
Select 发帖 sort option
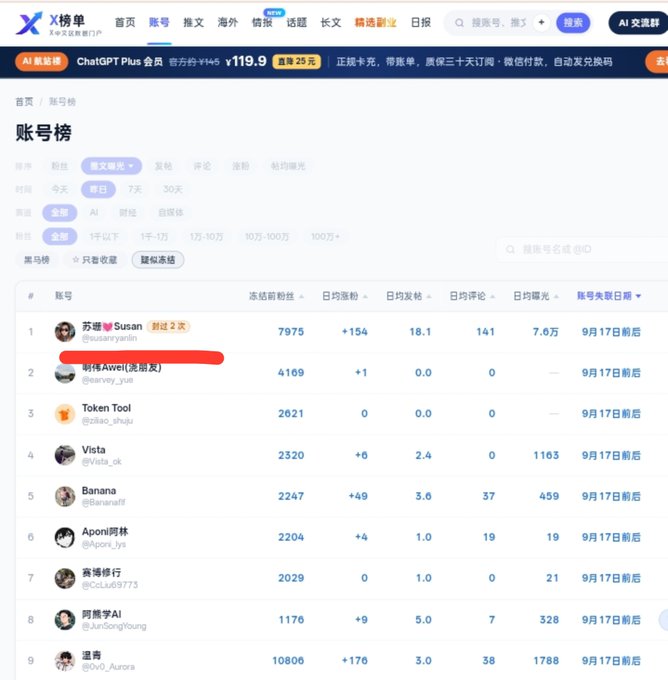point(164,166)
